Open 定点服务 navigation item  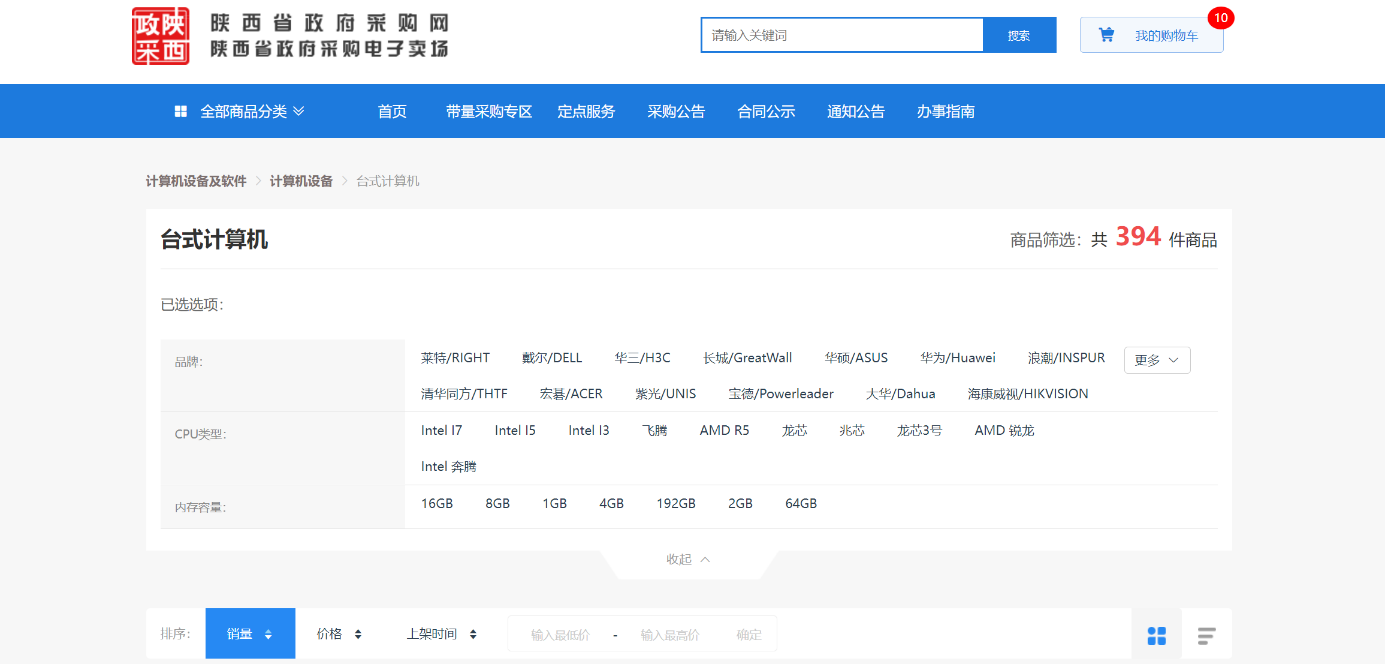point(586,112)
